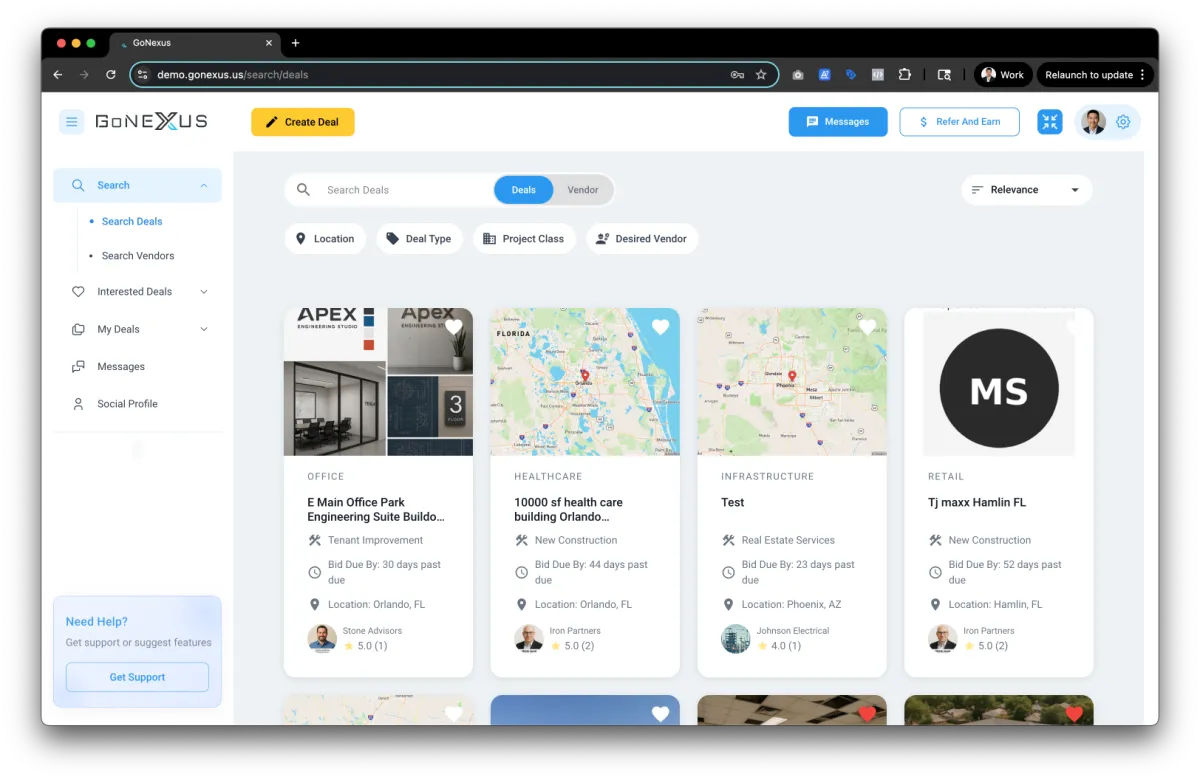Image resolution: width=1200 pixels, height=780 pixels.
Task: Focus the Search Deals input field
Action: click(405, 190)
